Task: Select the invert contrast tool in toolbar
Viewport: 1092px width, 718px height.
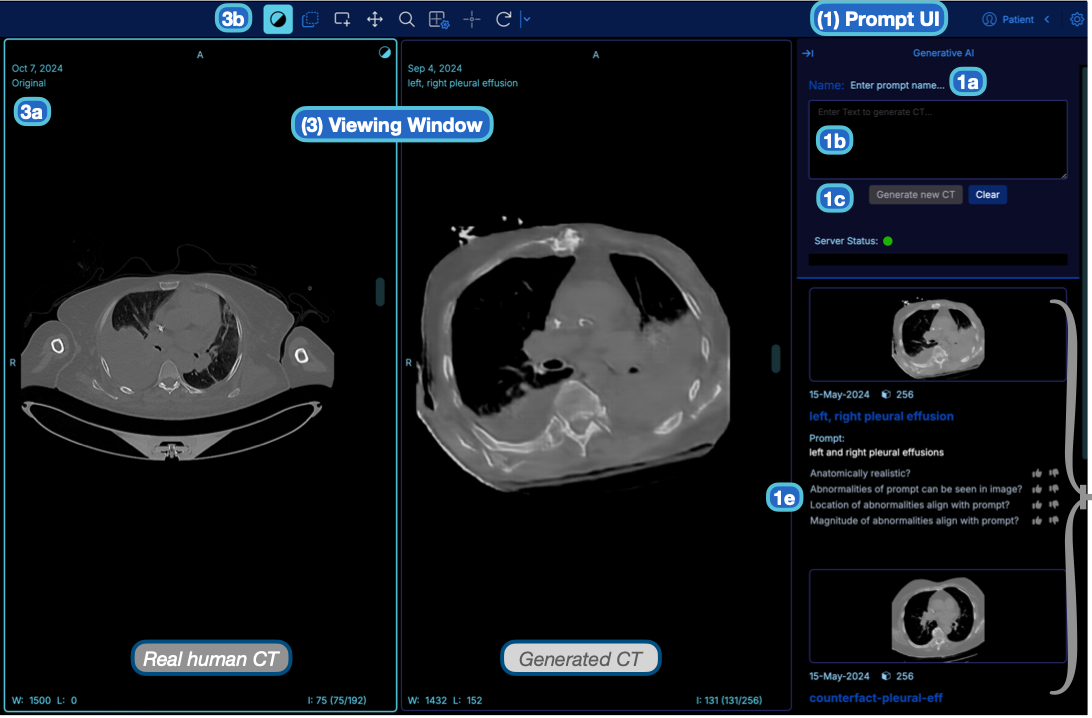Action: [278, 19]
